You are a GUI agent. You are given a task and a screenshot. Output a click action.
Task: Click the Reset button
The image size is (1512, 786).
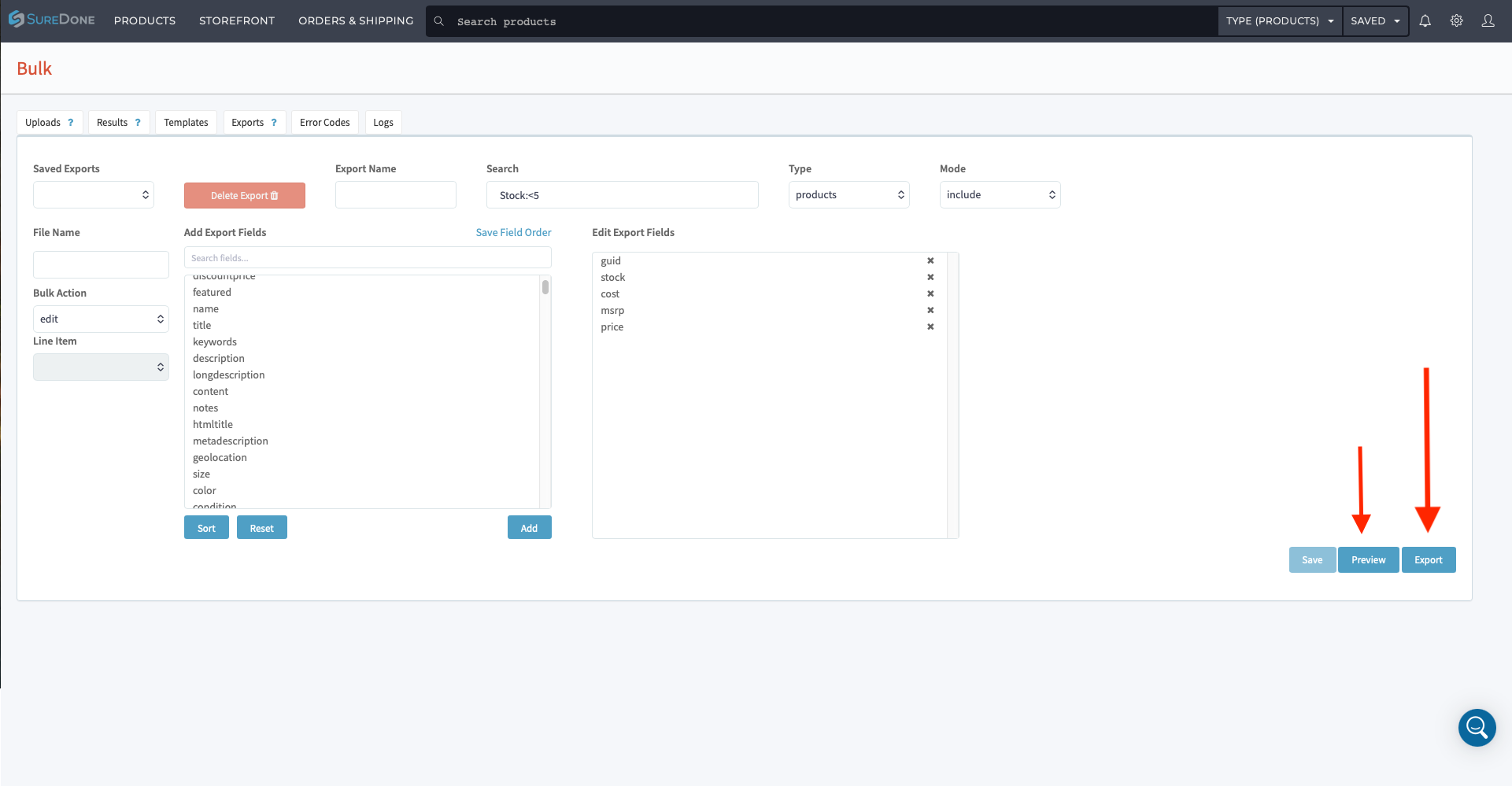pos(262,528)
